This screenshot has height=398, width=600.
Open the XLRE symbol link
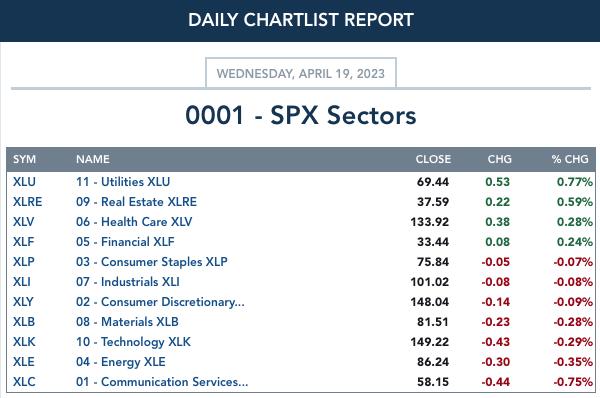tap(28, 202)
